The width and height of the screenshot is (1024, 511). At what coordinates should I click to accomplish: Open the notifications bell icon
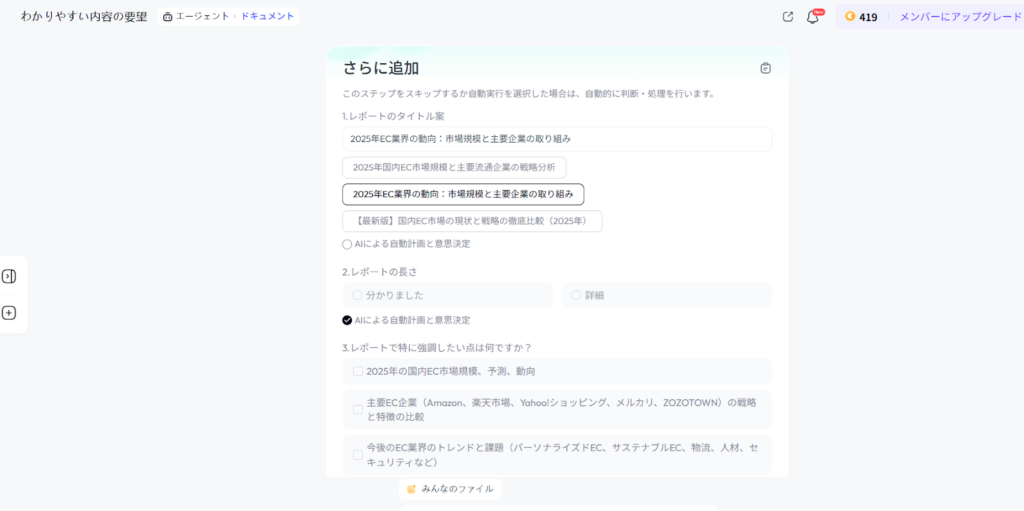point(812,17)
